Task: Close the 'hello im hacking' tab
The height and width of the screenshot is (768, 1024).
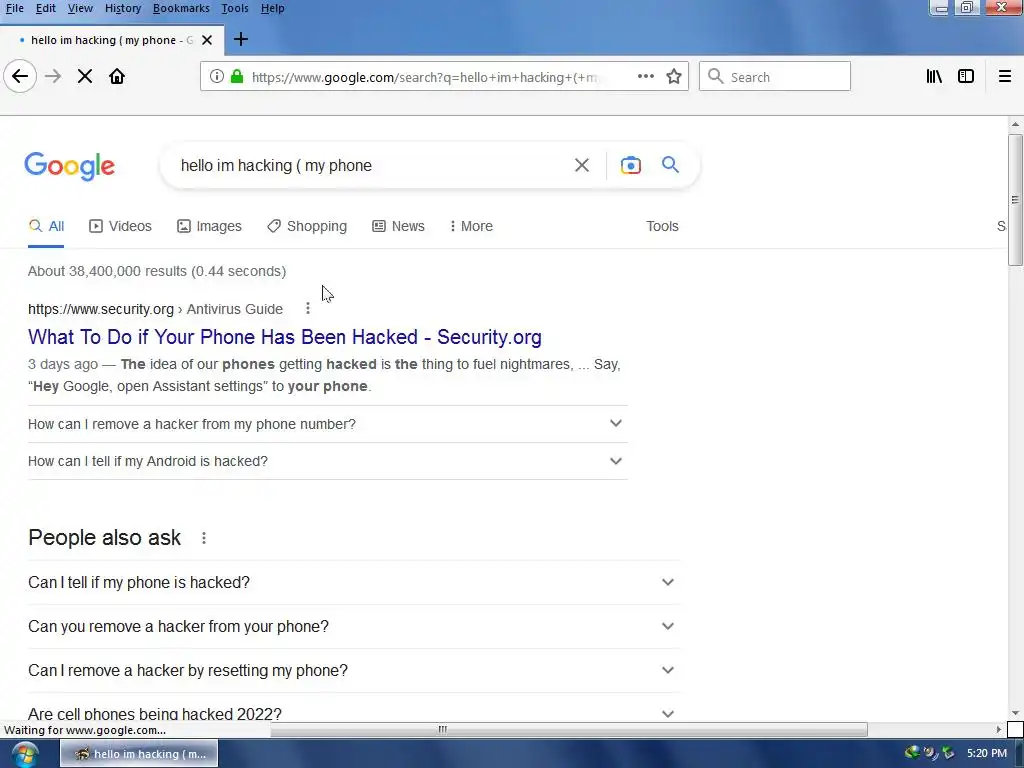Action: point(207,40)
